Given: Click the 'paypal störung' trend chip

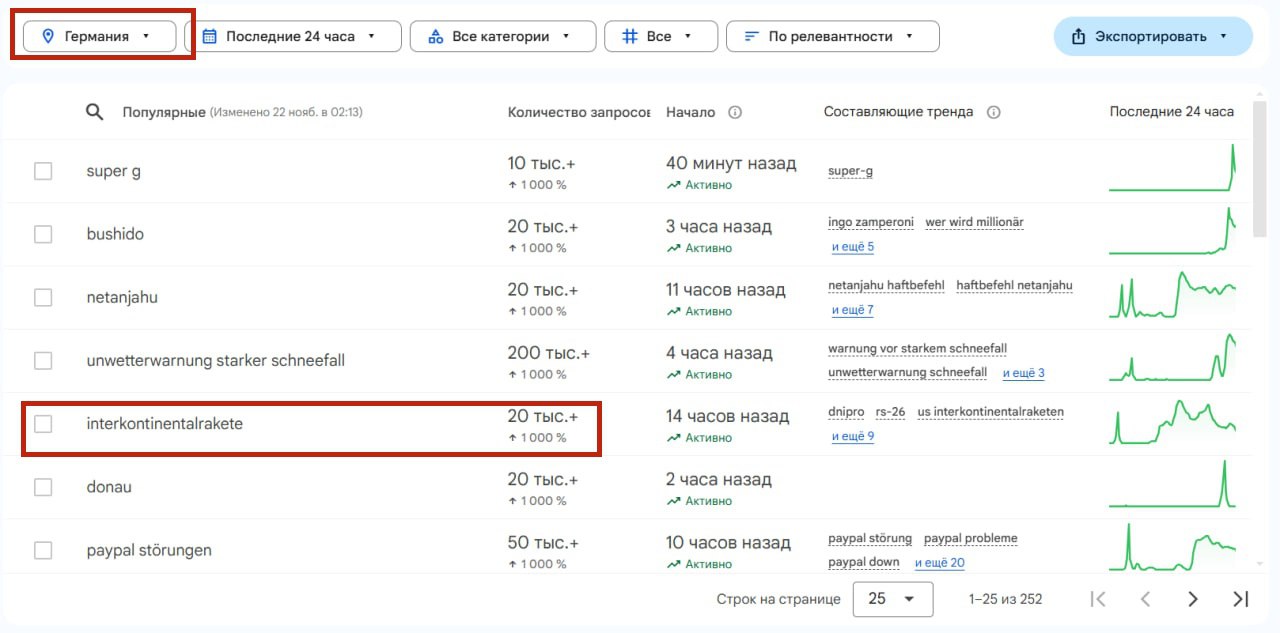Looking at the screenshot, I should click(x=869, y=538).
